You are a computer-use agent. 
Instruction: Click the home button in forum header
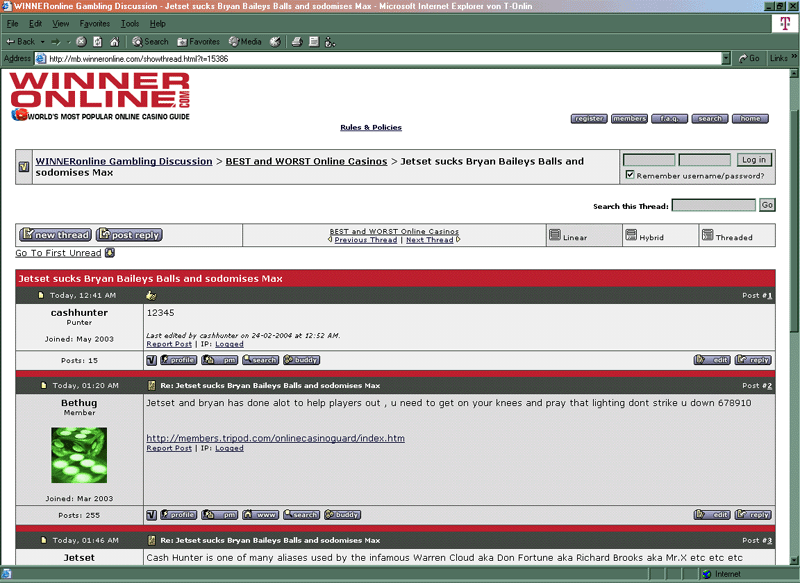(x=750, y=119)
